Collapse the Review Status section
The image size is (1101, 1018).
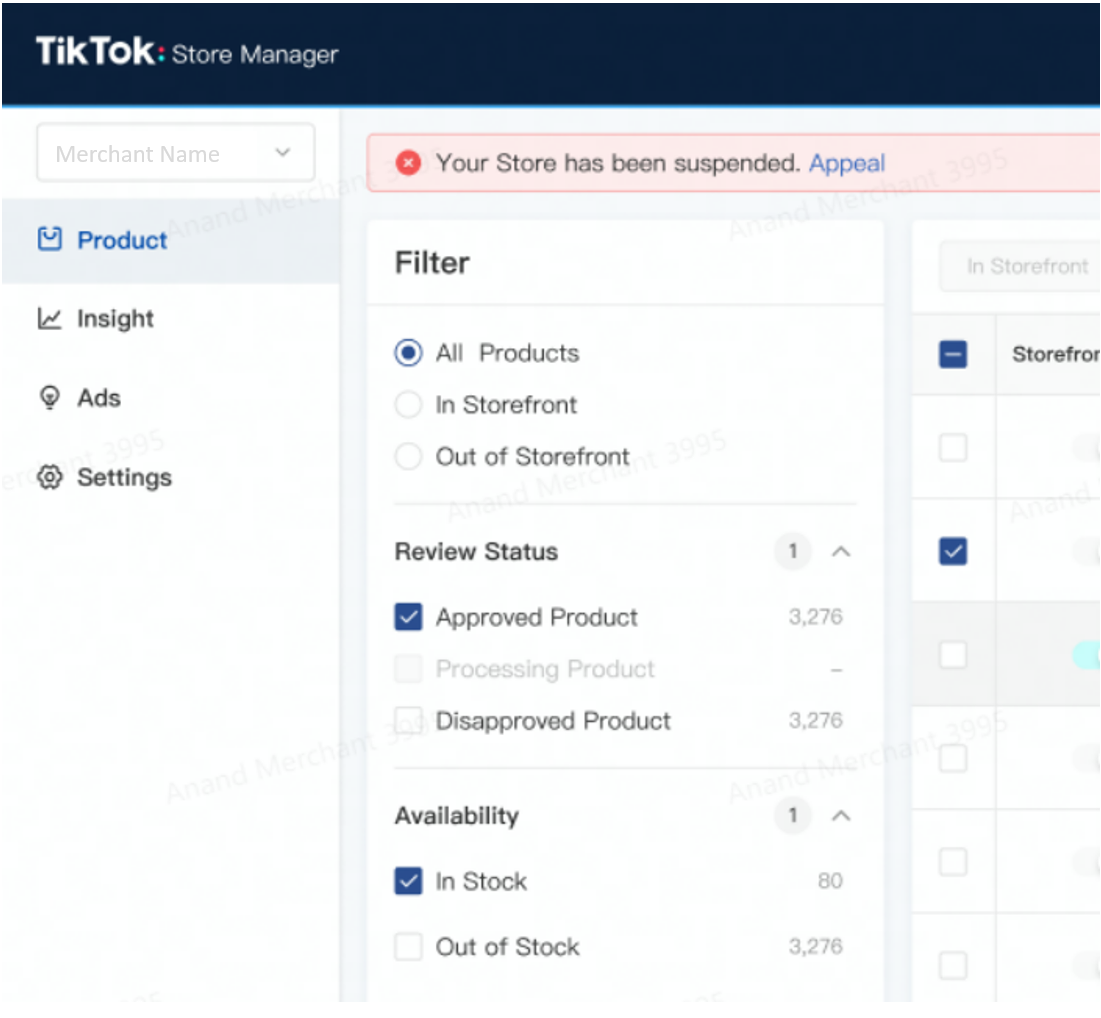click(x=841, y=552)
